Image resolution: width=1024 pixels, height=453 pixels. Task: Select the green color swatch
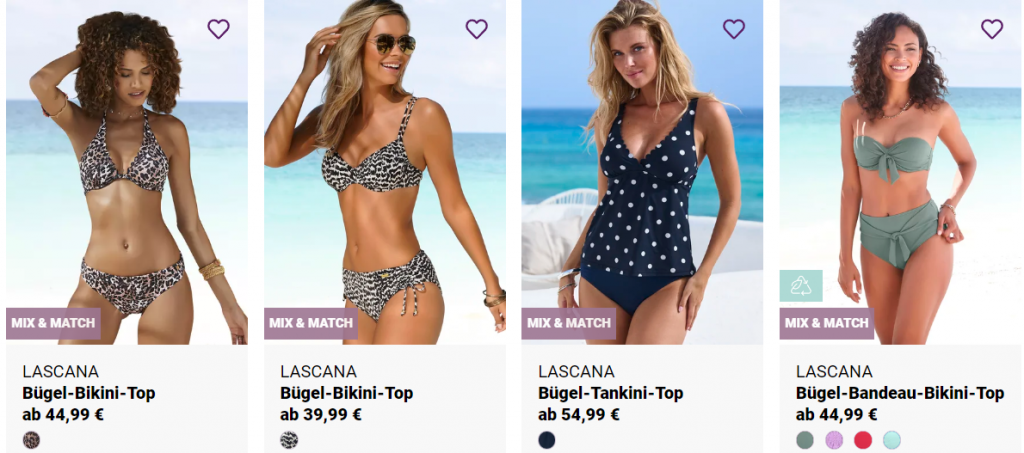(x=805, y=440)
